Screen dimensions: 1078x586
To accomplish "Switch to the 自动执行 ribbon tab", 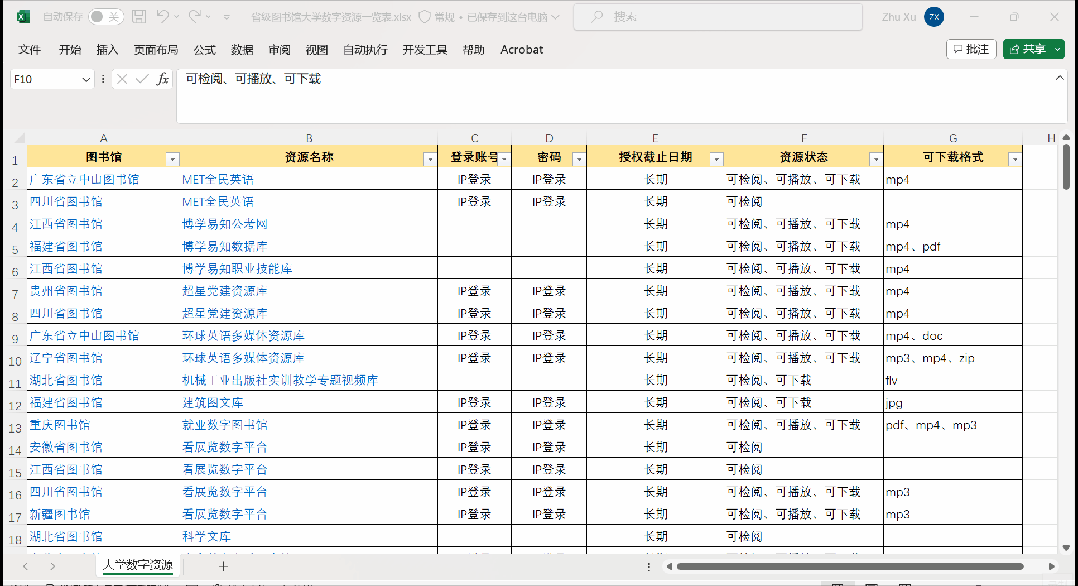I will click(x=365, y=50).
